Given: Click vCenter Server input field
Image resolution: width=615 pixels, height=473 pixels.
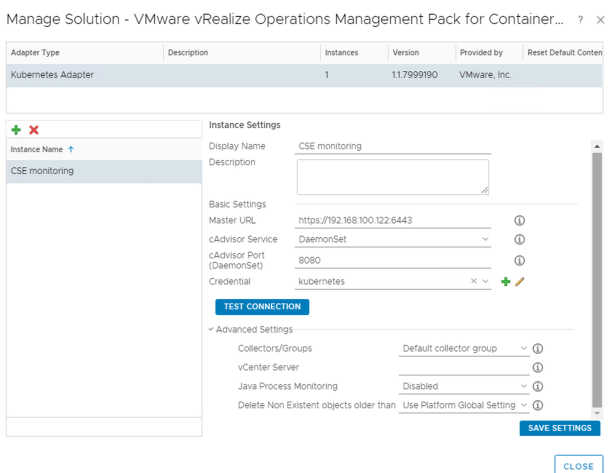Looking at the screenshot, I should point(464,367).
